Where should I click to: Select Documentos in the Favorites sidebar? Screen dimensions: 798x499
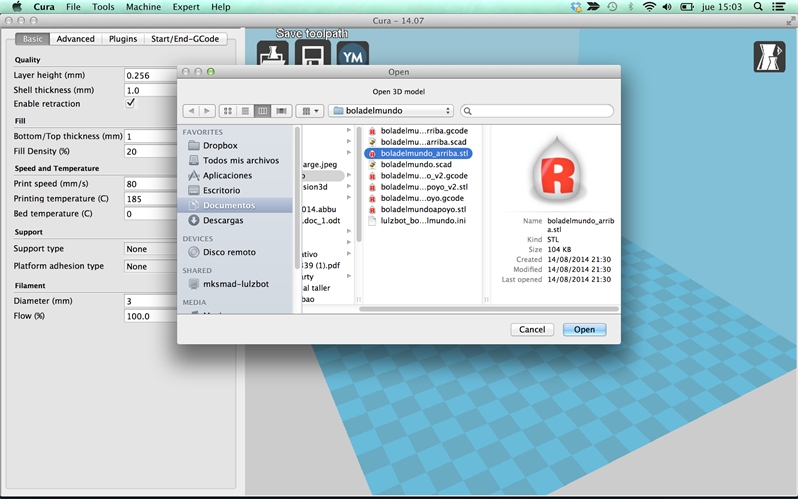pyautogui.click(x=228, y=205)
